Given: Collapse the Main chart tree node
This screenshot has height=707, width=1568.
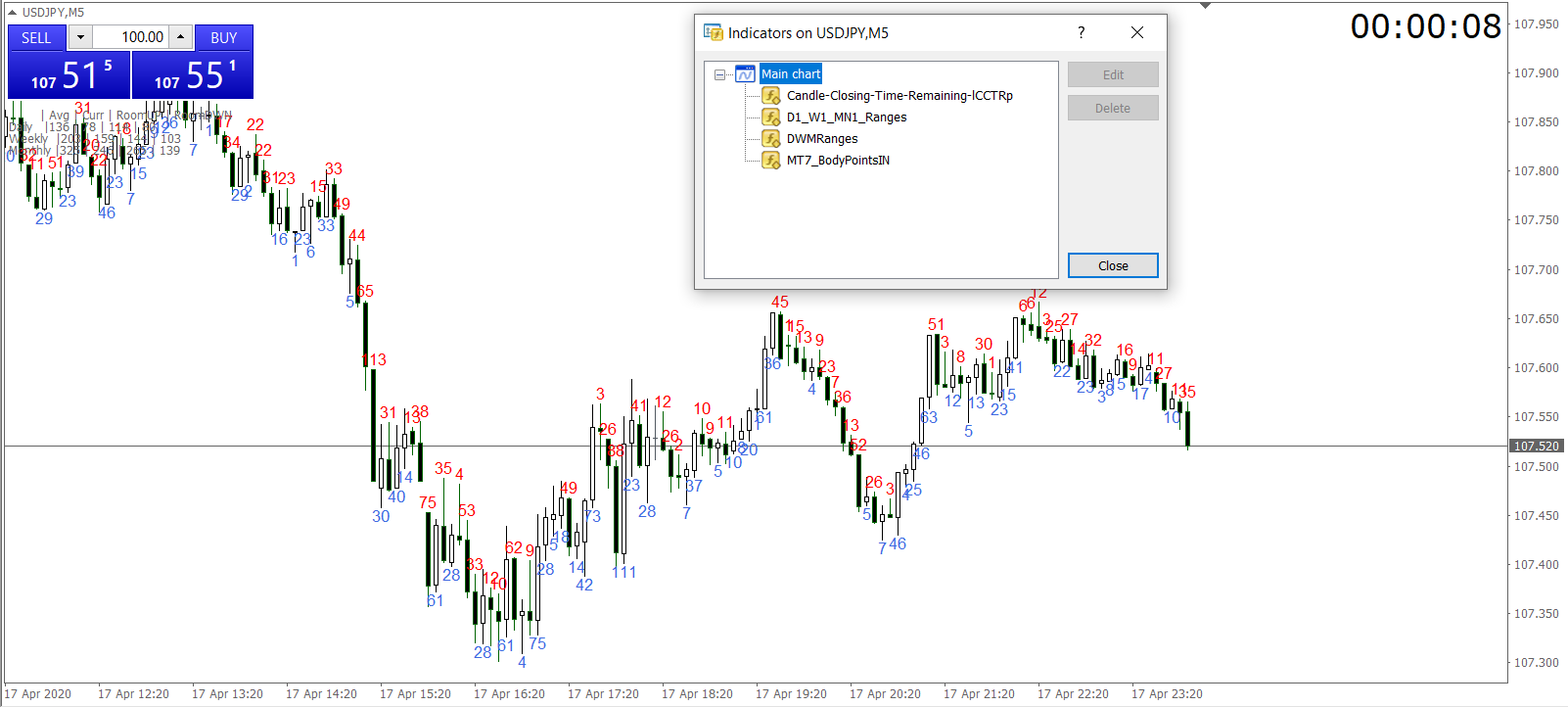Looking at the screenshot, I should click(x=720, y=74).
